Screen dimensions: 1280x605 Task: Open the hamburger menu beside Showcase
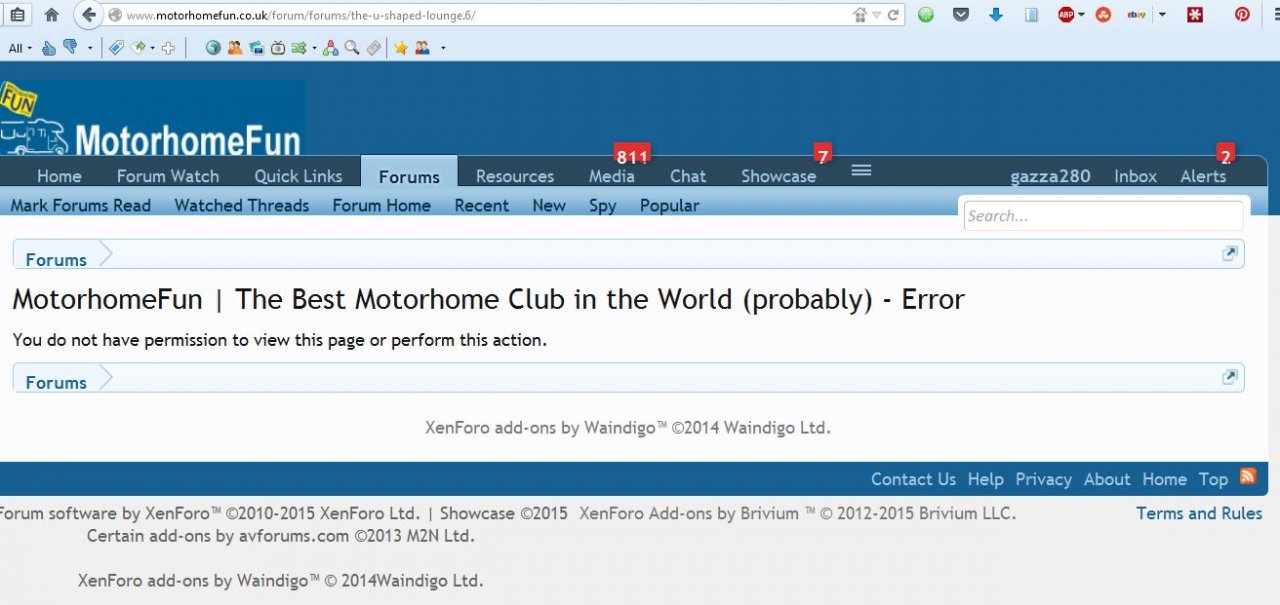click(x=861, y=171)
